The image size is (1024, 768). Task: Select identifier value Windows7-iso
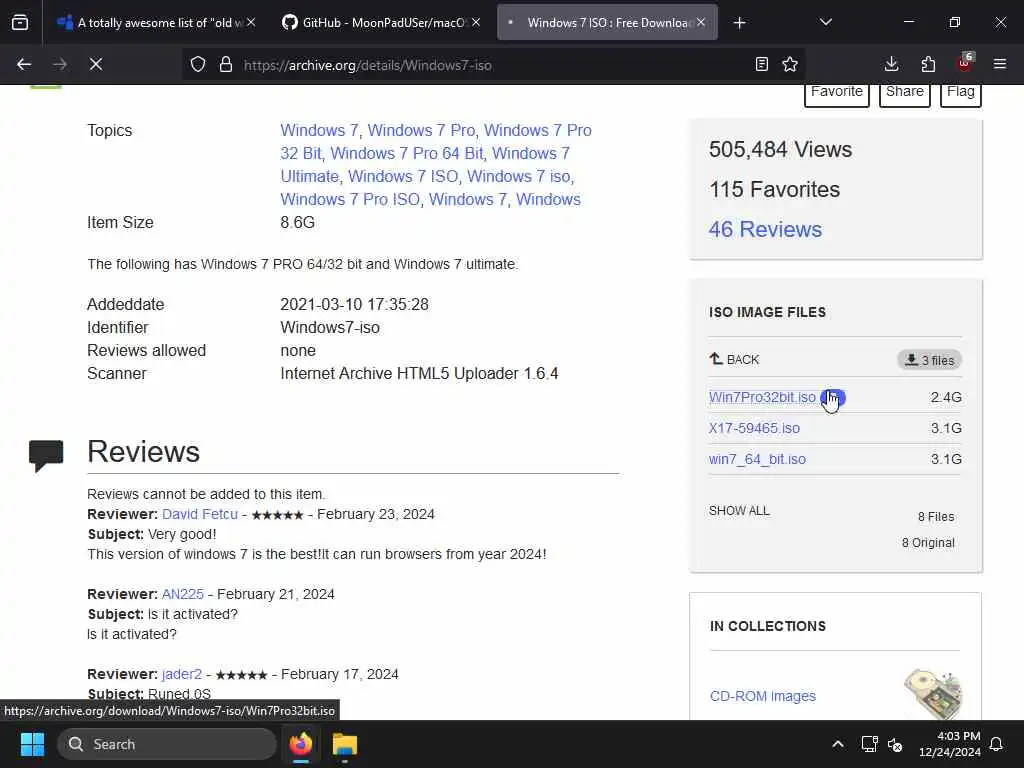(x=330, y=328)
